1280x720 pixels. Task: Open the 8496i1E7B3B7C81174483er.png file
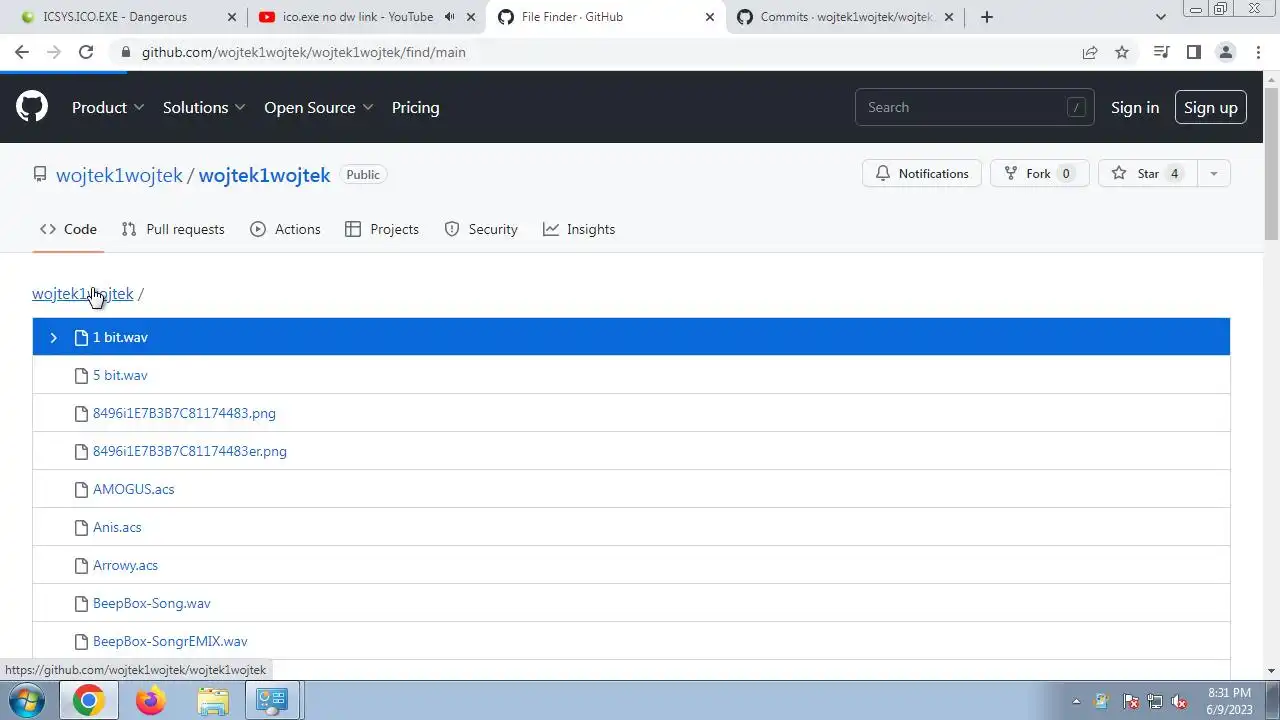190,451
